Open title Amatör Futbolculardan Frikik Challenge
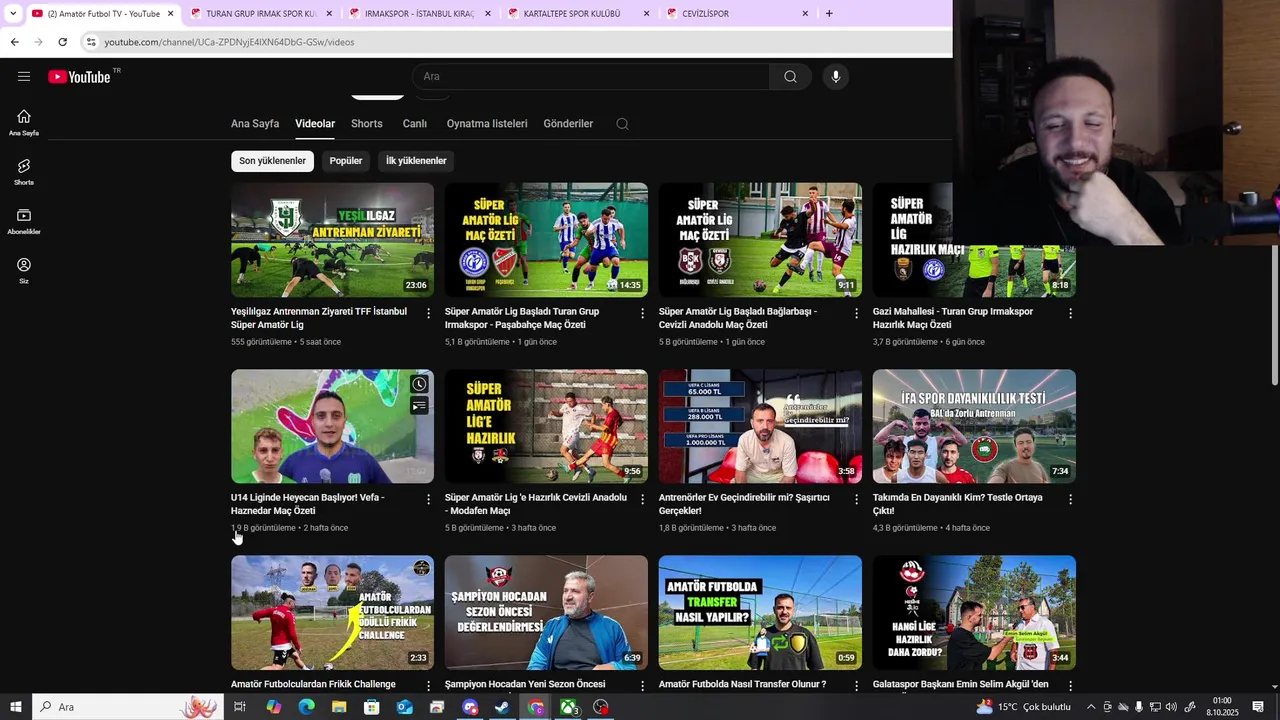 coord(313,684)
